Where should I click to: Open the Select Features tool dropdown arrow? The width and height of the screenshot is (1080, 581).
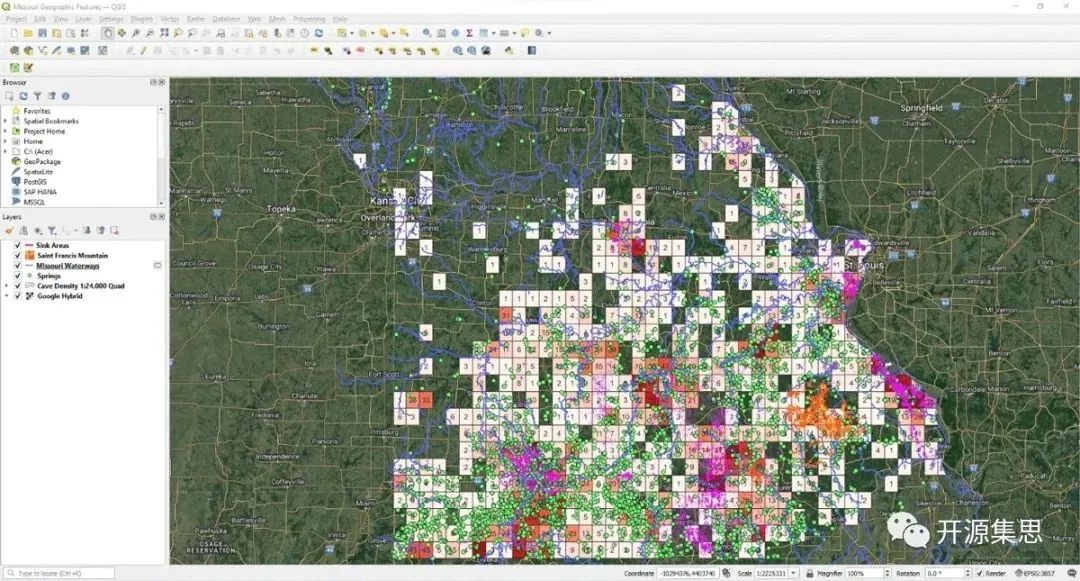(x=352, y=33)
